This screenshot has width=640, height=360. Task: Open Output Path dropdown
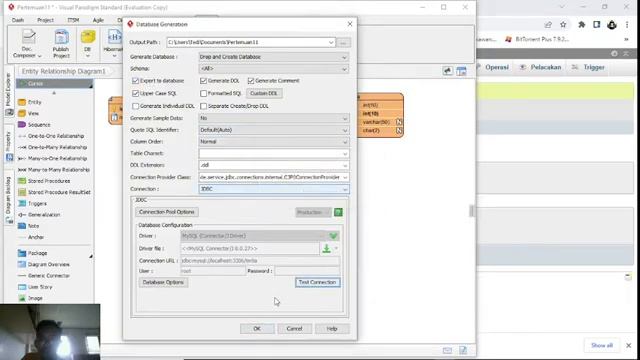click(x=331, y=42)
